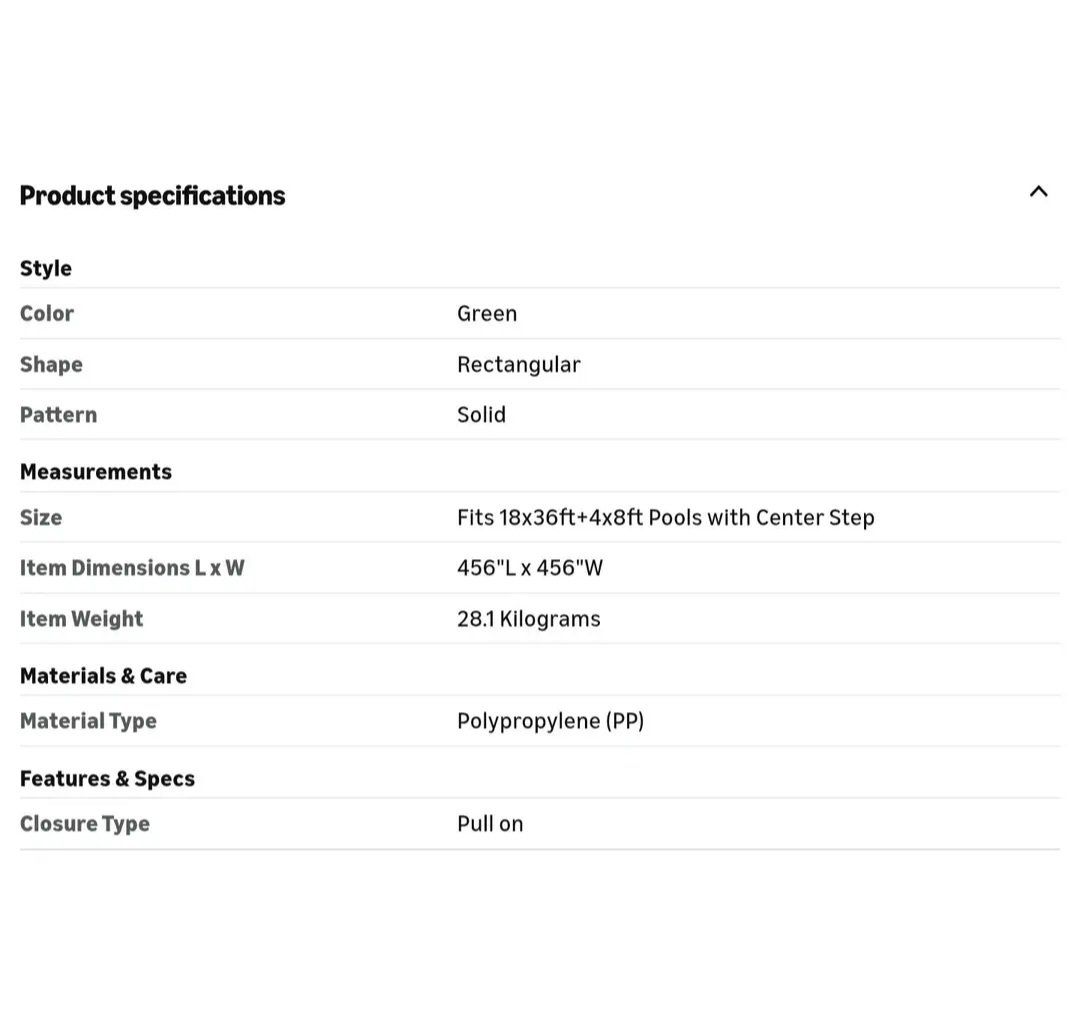Click the Measurements section header

[x=96, y=471]
